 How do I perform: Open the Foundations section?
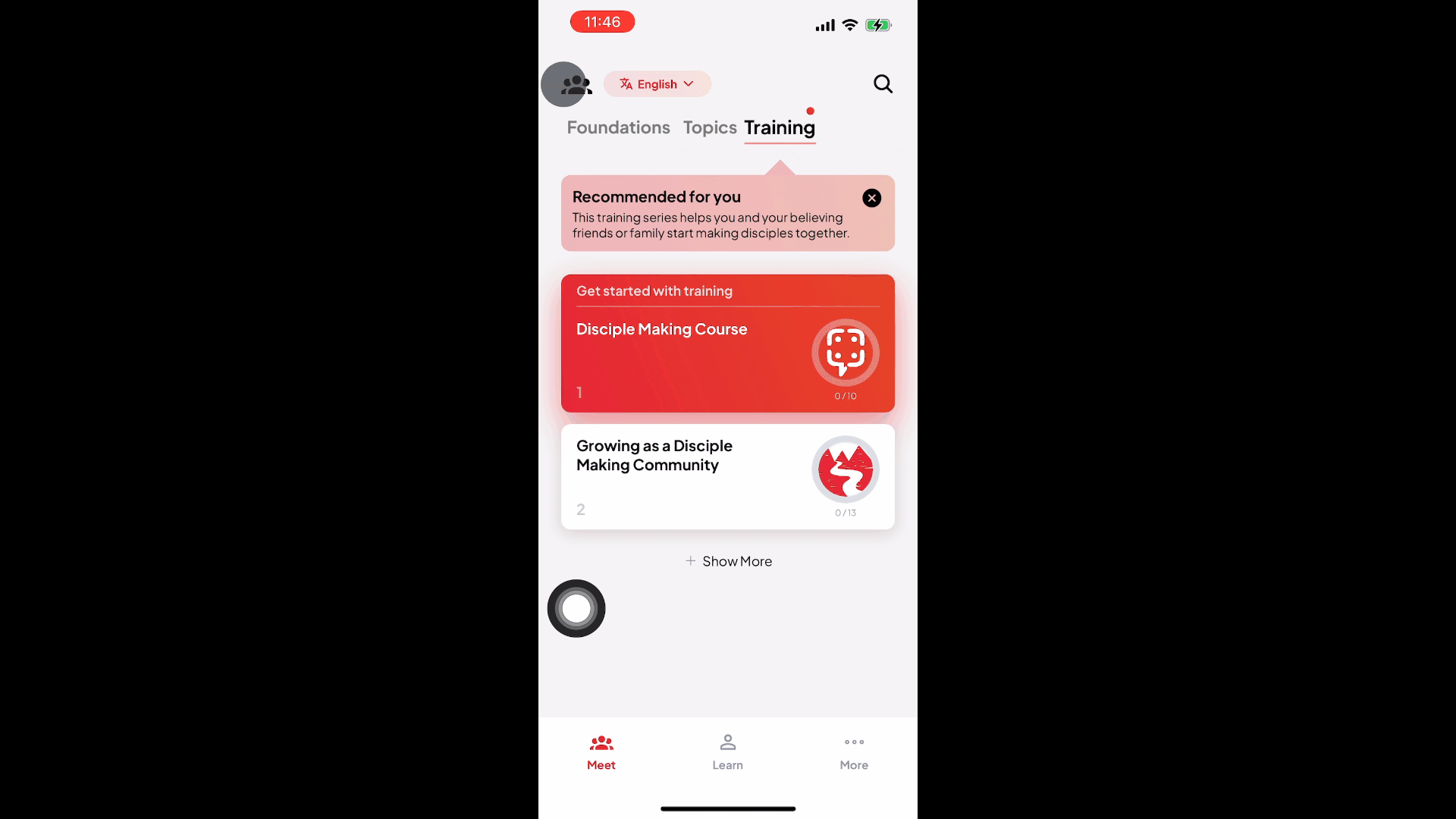click(618, 126)
